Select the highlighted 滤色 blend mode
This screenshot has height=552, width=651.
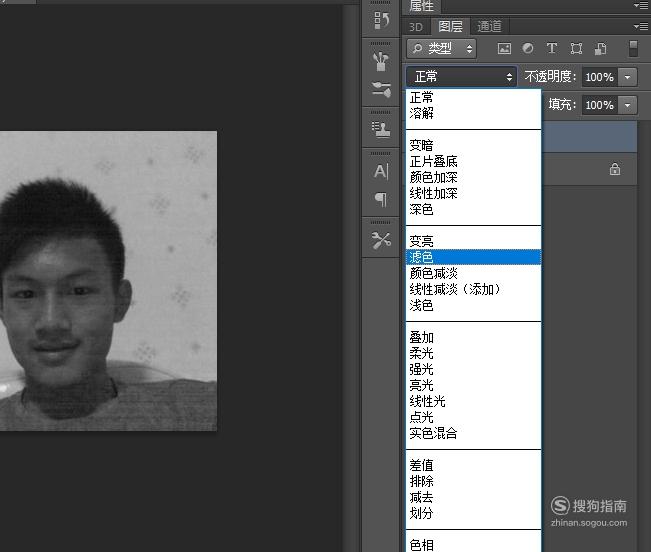473,257
